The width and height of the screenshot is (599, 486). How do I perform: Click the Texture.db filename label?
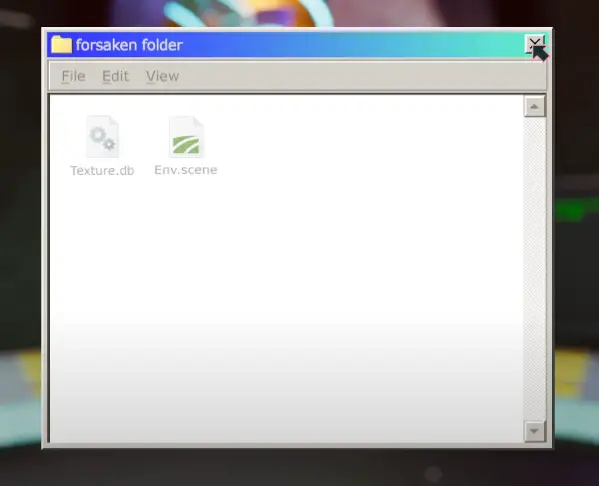[102, 170]
